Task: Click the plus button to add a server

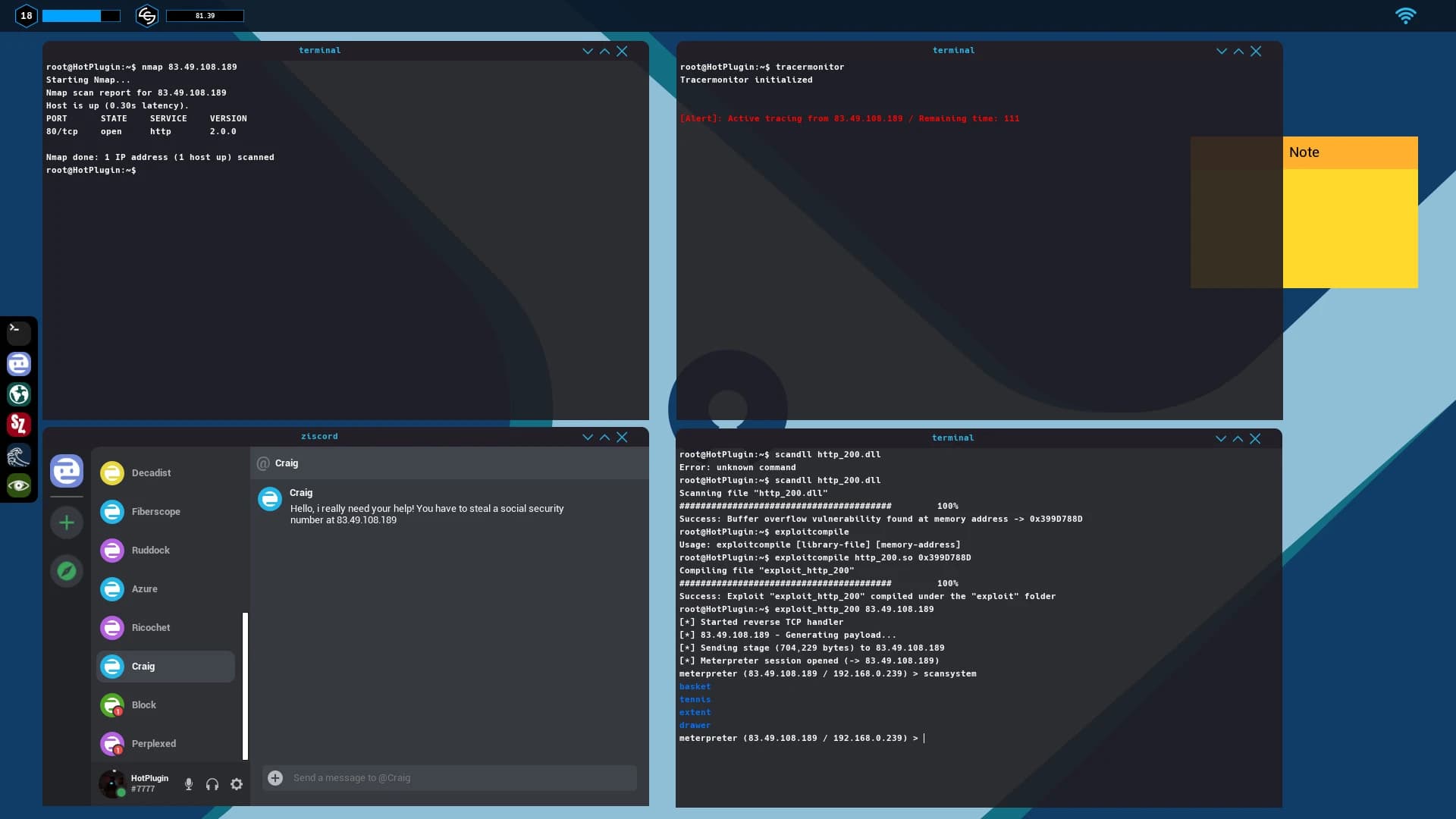Action: [67, 522]
